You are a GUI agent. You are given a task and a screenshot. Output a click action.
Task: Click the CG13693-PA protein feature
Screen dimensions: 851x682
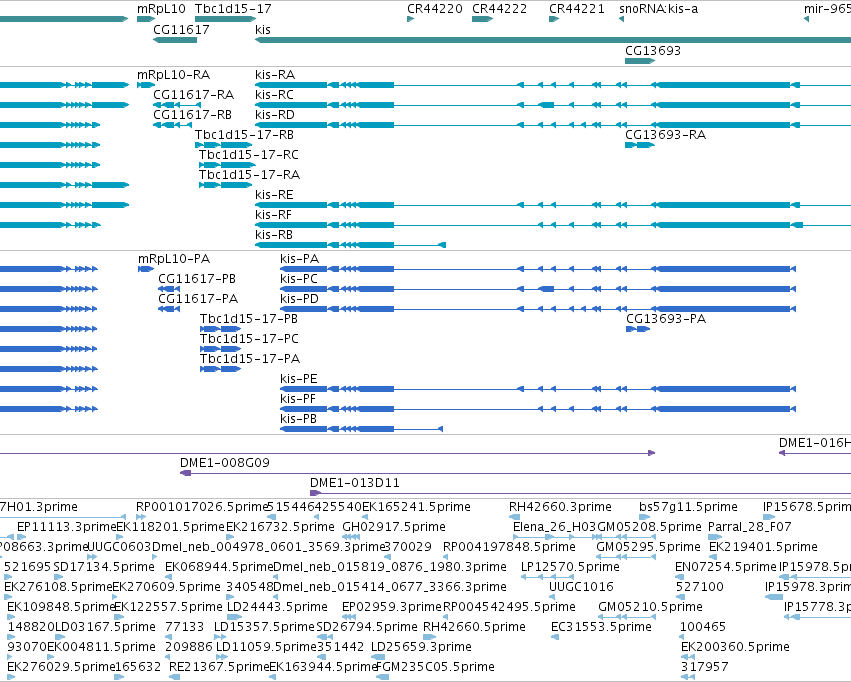pyautogui.click(x=638, y=329)
